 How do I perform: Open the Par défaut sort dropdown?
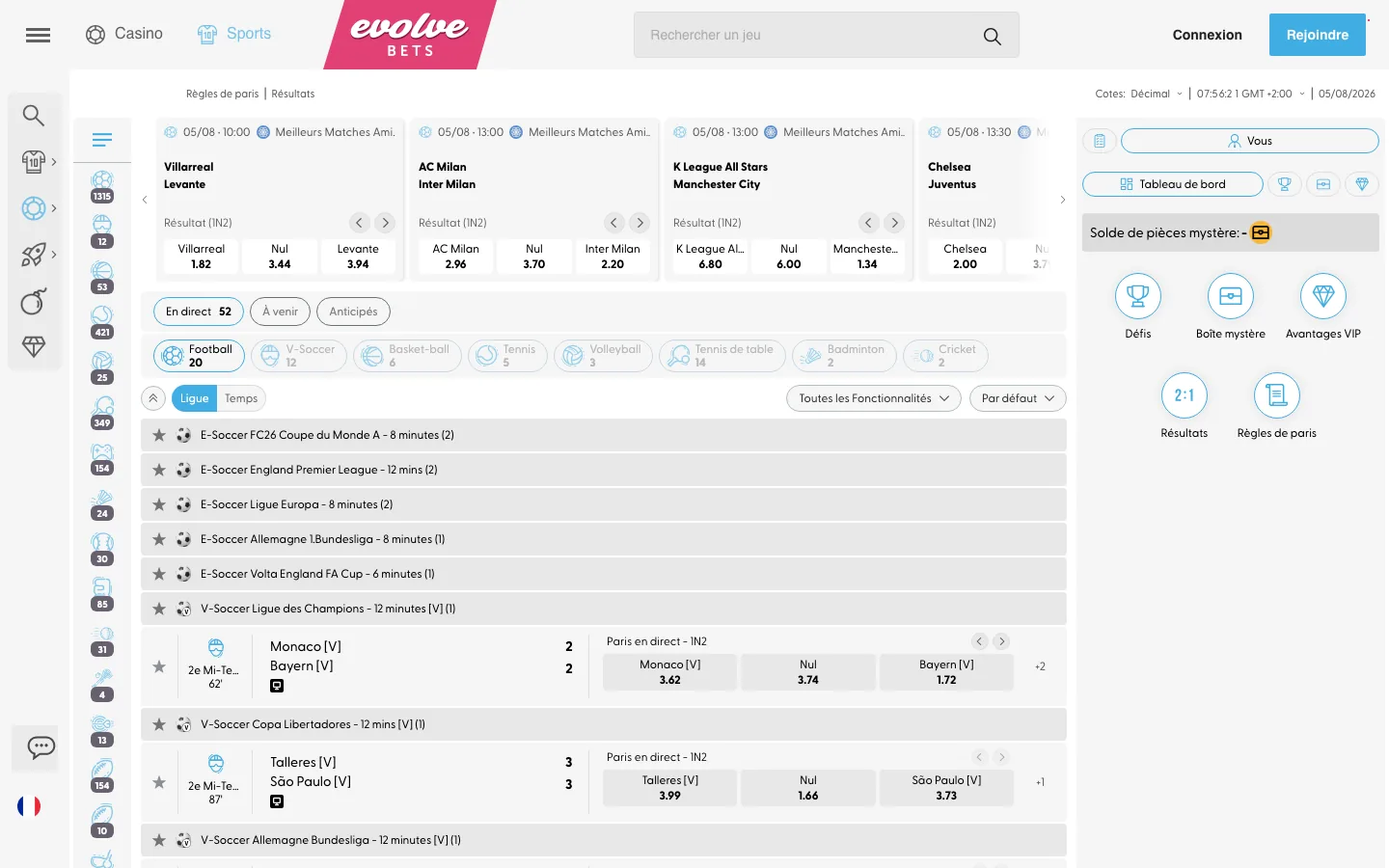(x=1018, y=398)
